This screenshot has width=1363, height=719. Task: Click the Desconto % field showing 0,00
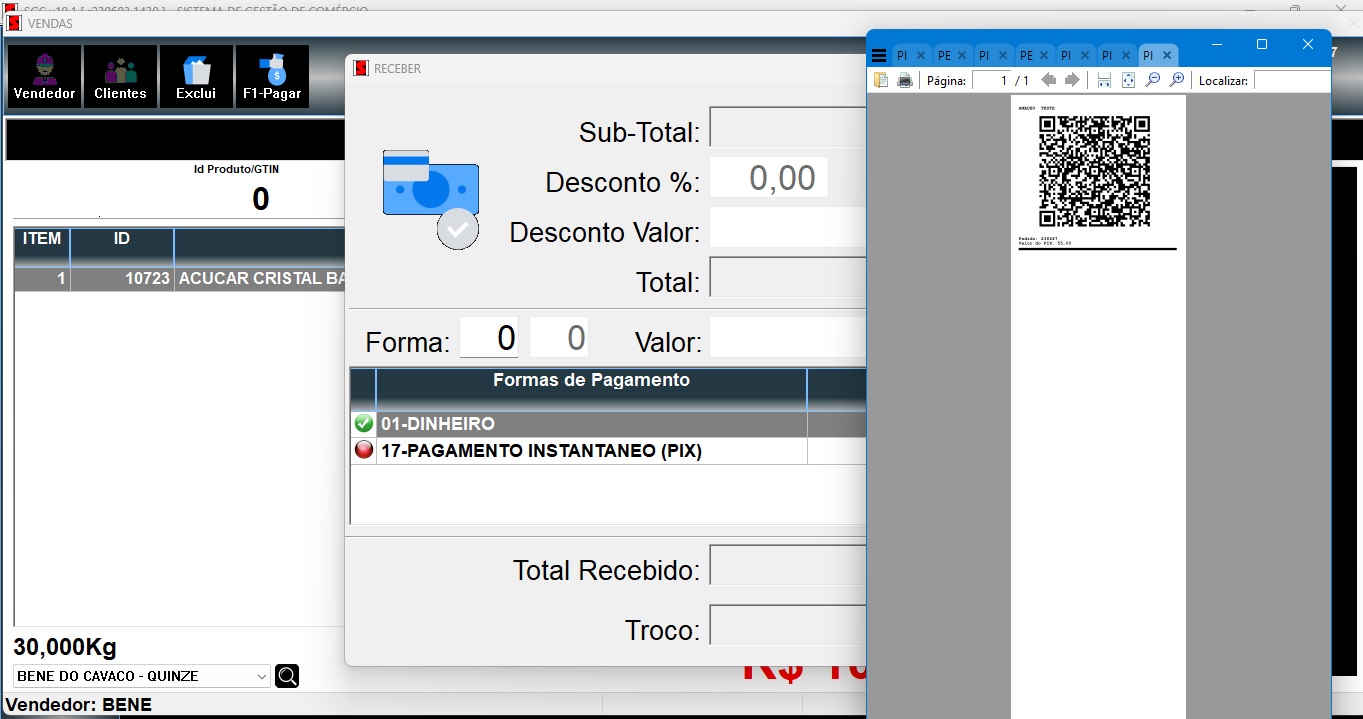point(768,177)
